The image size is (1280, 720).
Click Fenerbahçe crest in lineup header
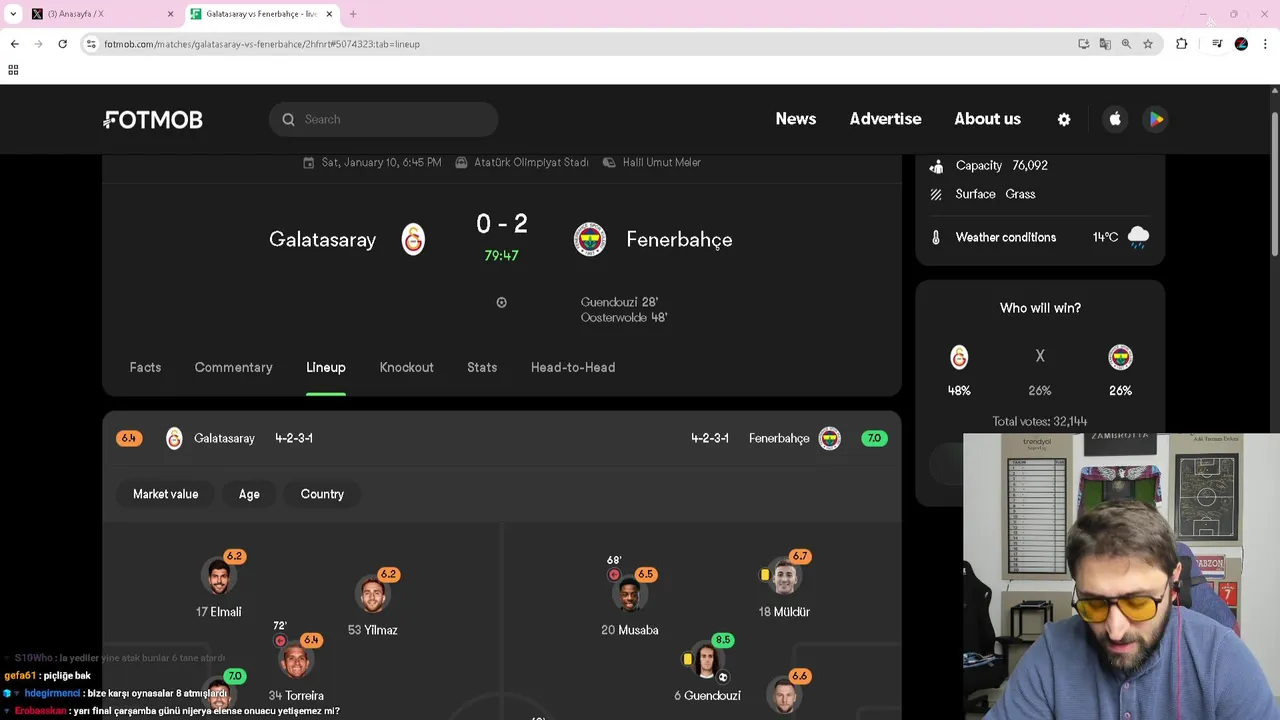pos(830,438)
